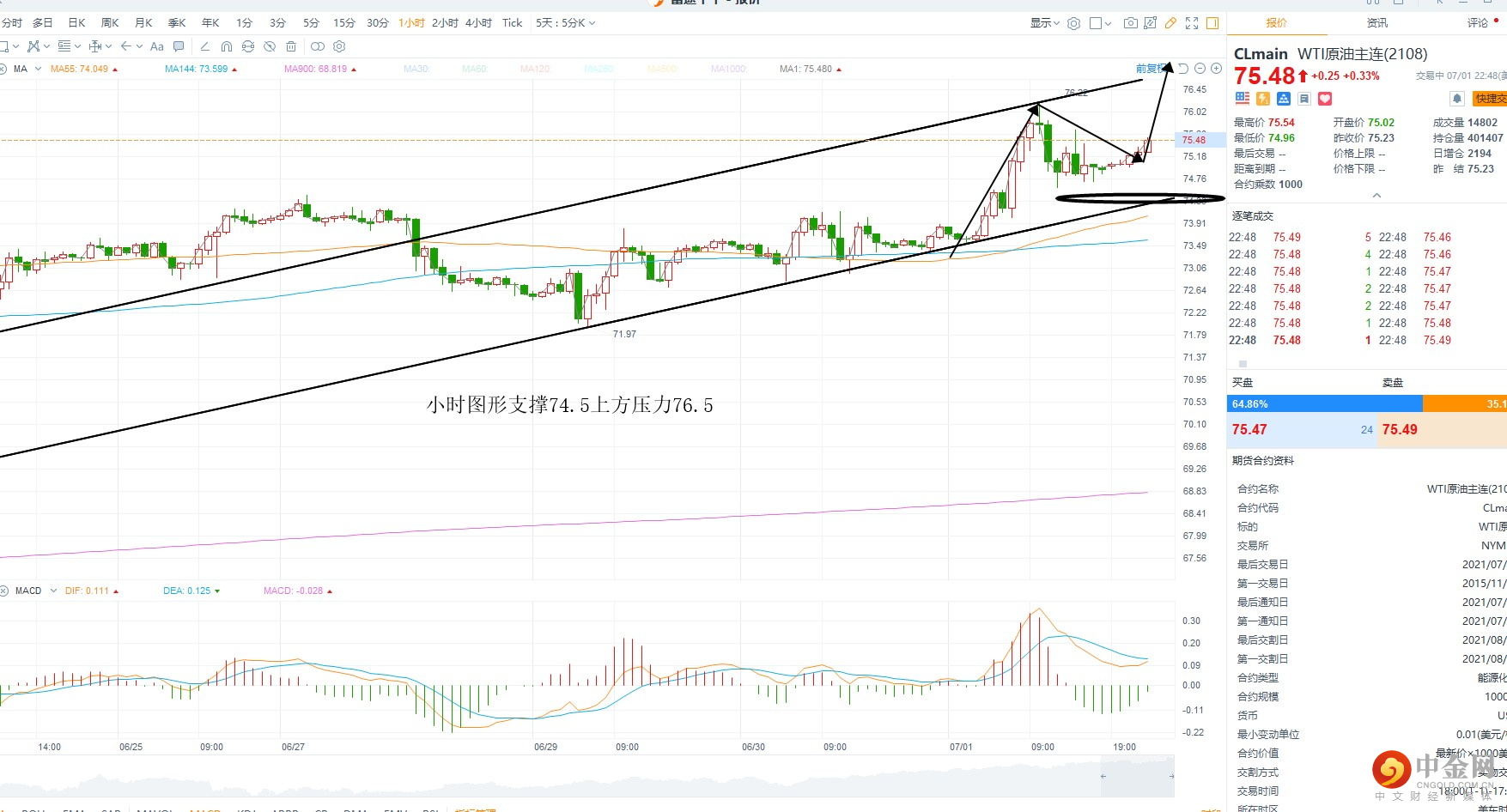Zoom in the chart with plus
This screenshot has height=812, width=1507.
[x=1216, y=69]
